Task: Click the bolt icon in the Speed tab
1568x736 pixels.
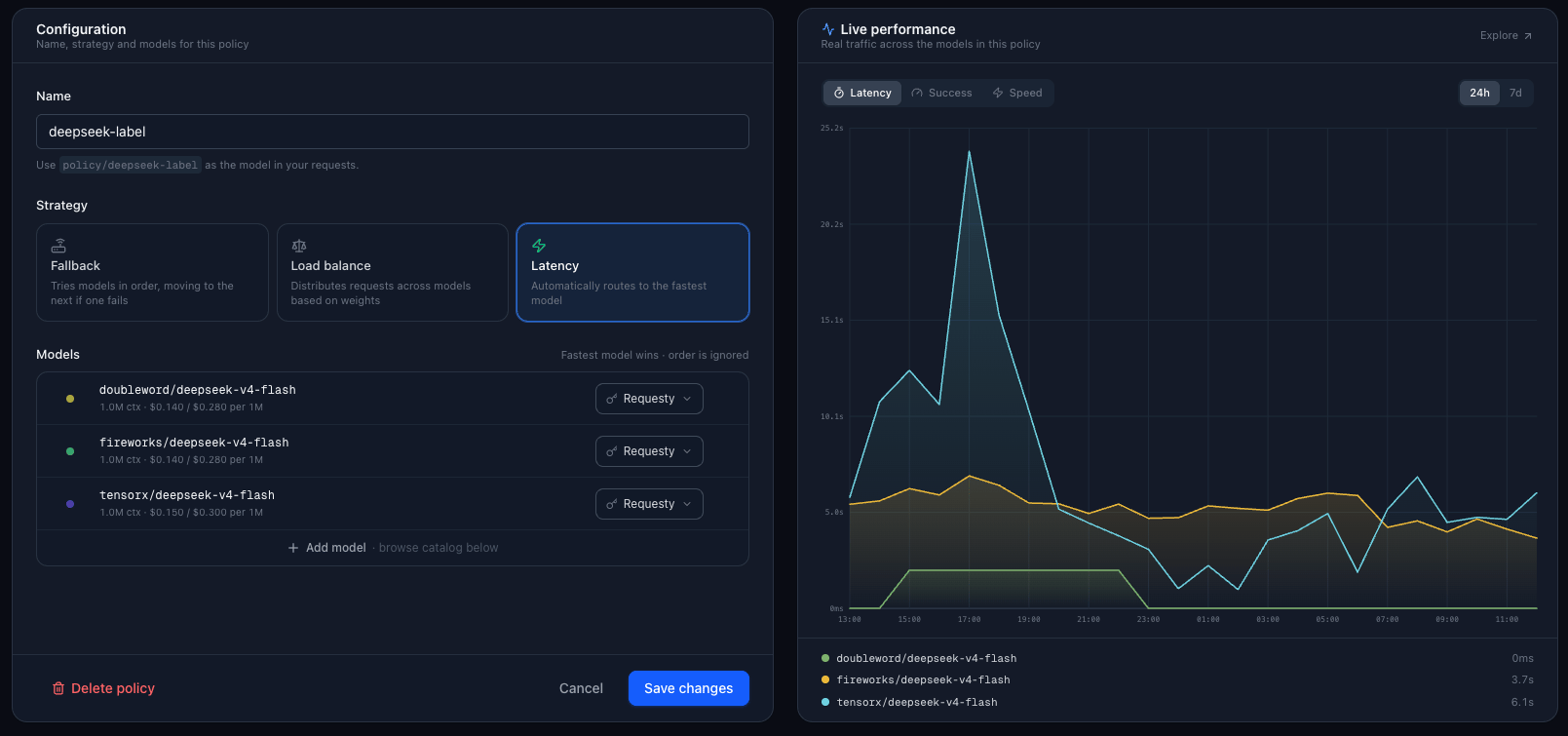Action: pos(998,93)
